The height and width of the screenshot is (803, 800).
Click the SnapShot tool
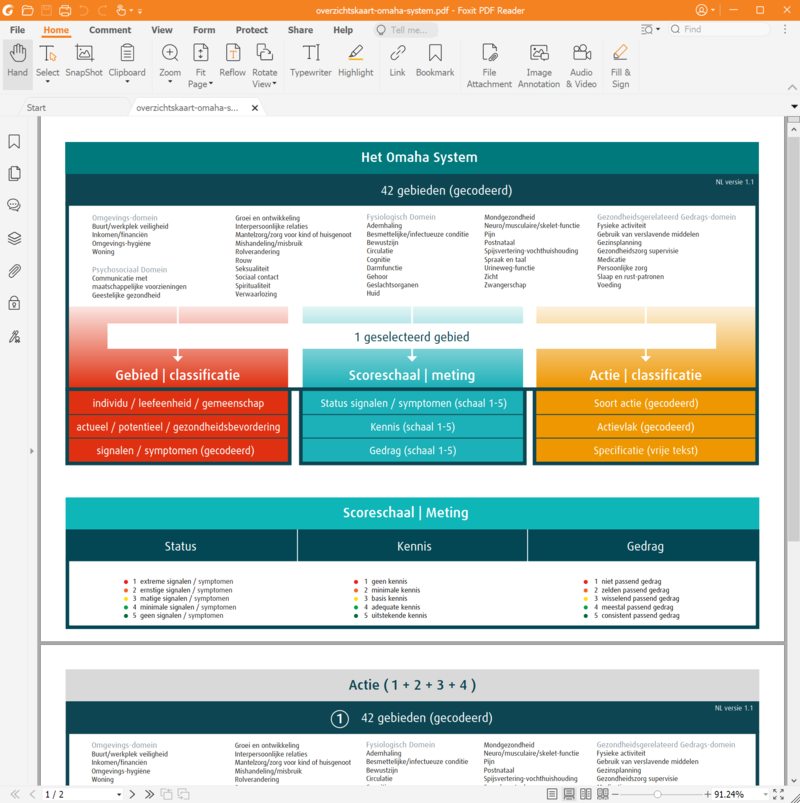[x=84, y=62]
